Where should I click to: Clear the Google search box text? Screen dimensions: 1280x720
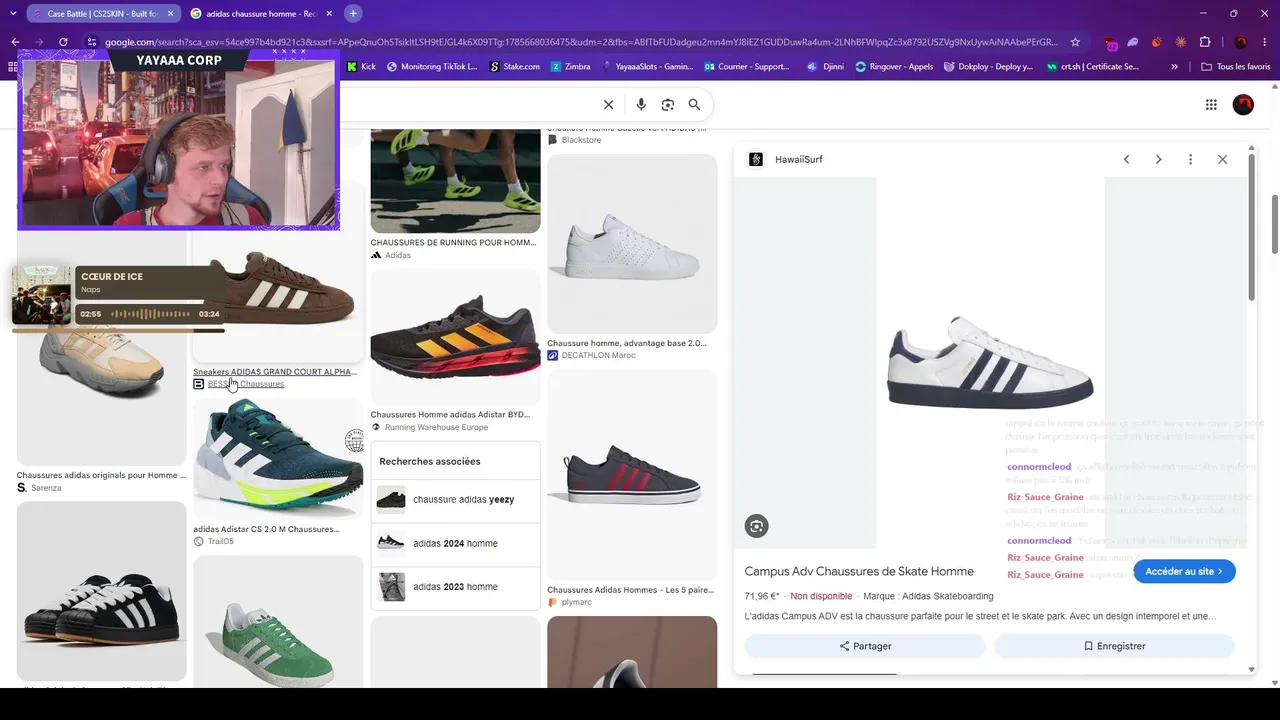608,104
